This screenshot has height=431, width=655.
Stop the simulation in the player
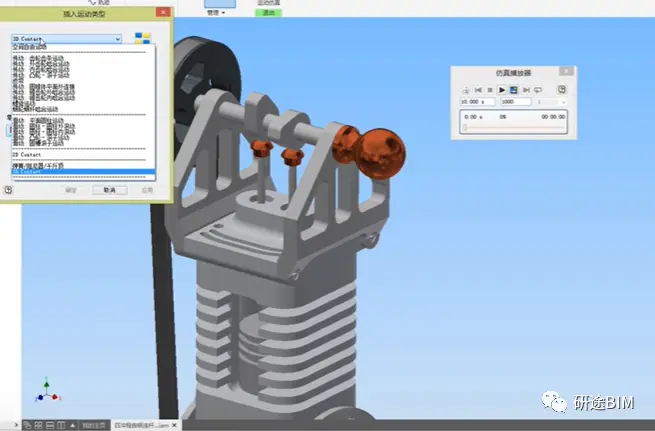coord(490,90)
